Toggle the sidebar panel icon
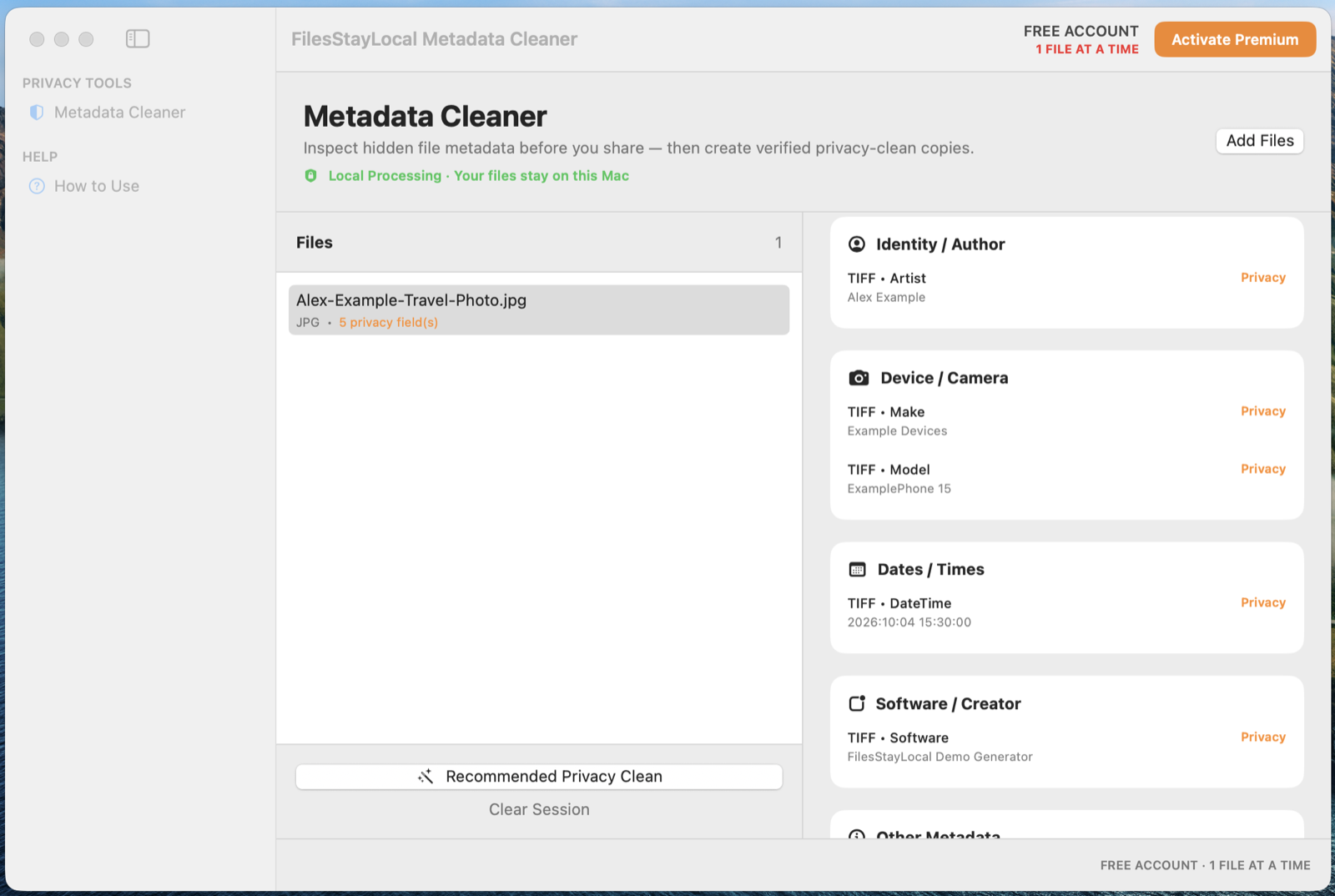The image size is (1335, 896). (138, 38)
